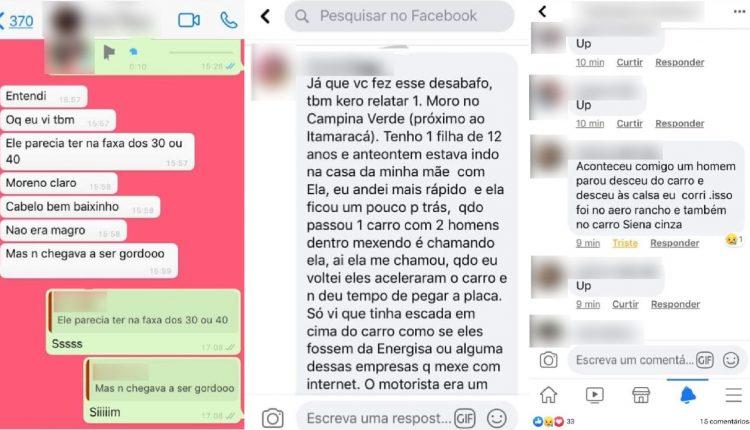Open camera next to Escreva uma resposta

[273, 418]
